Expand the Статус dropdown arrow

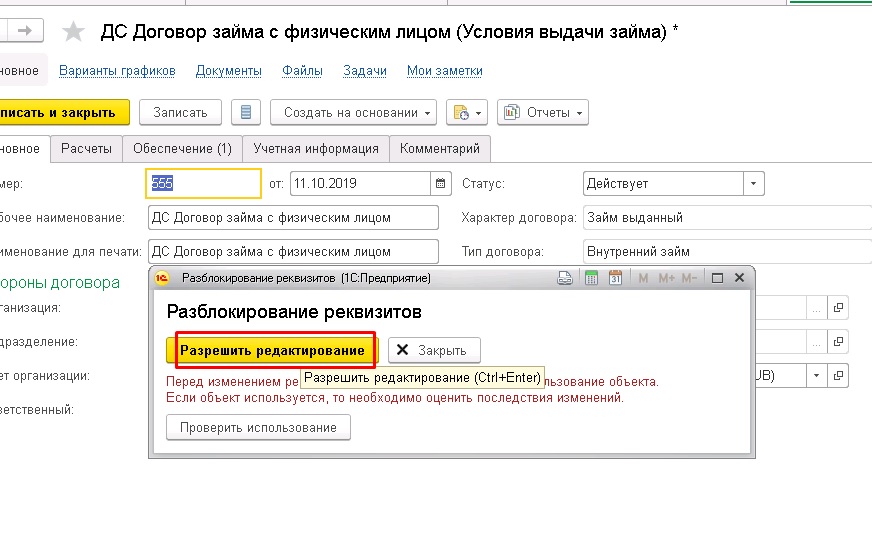754,183
